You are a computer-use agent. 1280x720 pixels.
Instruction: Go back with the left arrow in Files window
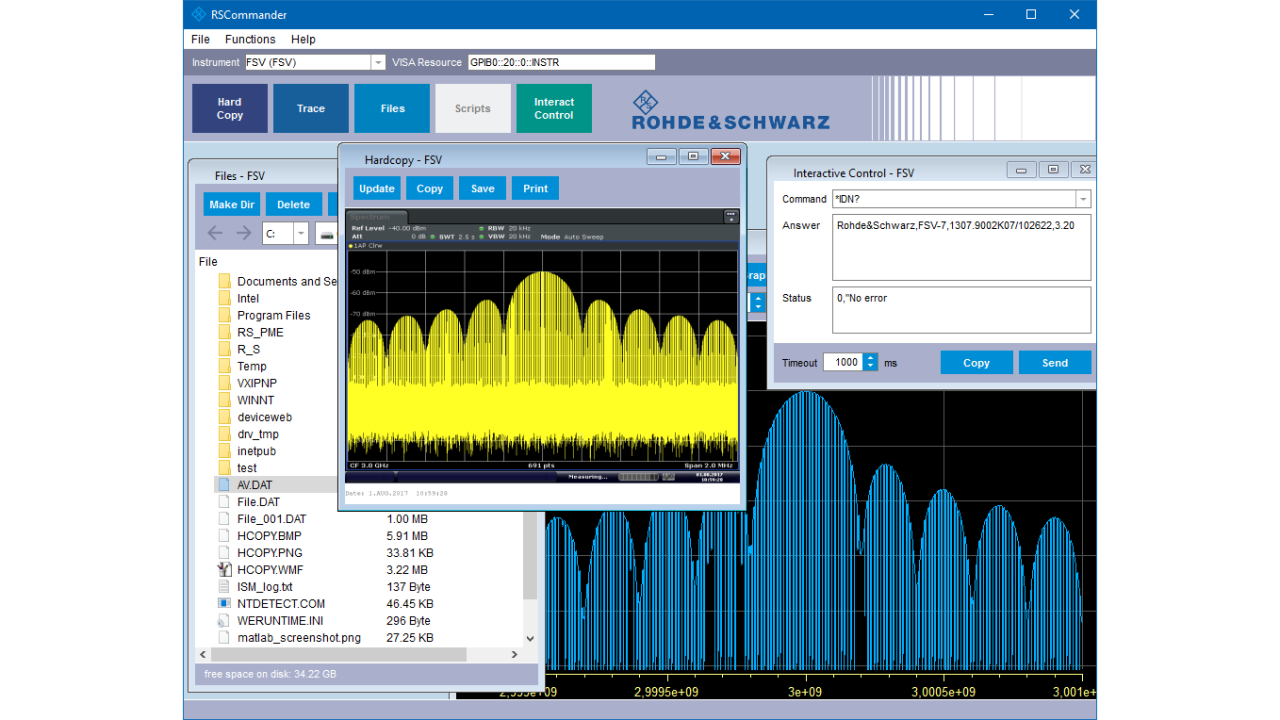[x=215, y=233]
